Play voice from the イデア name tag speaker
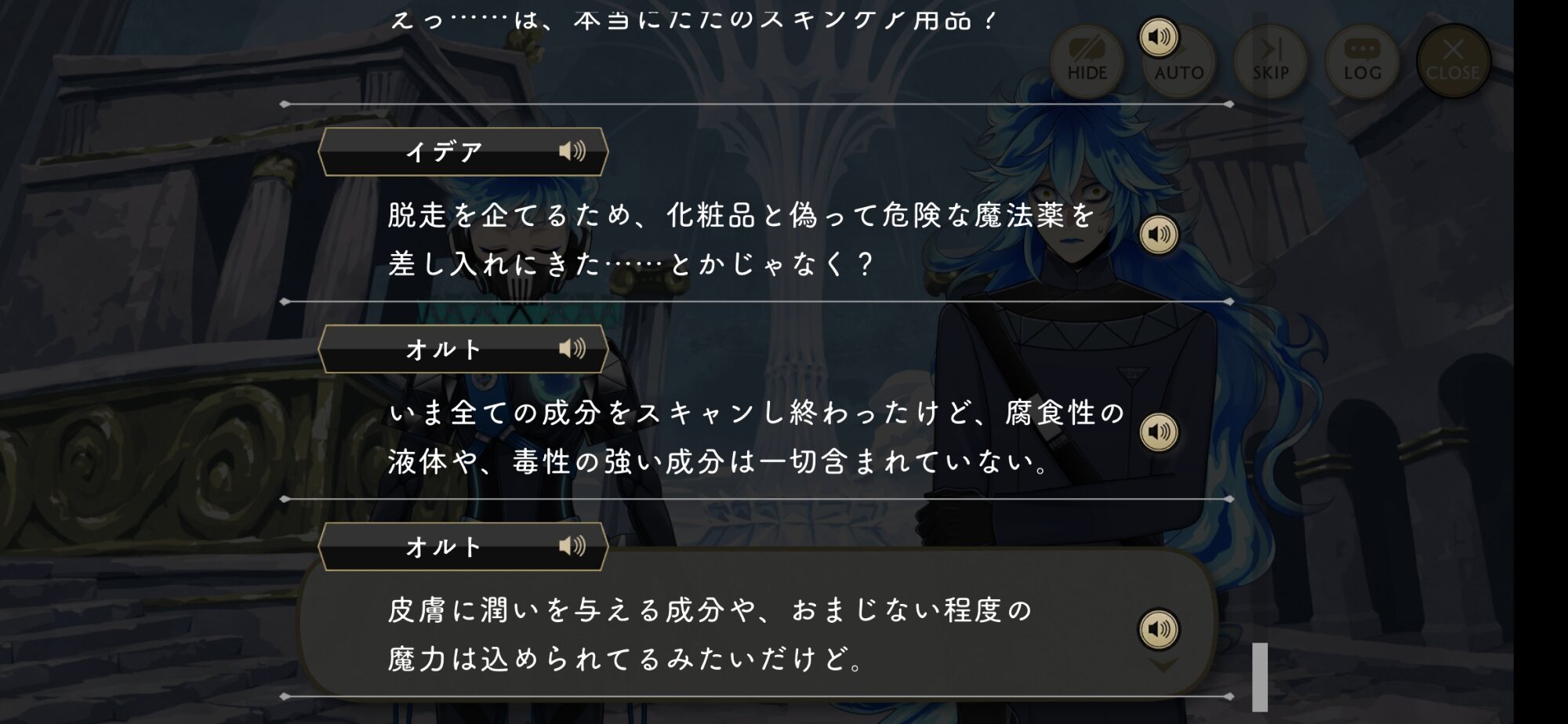 click(x=572, y=151)
